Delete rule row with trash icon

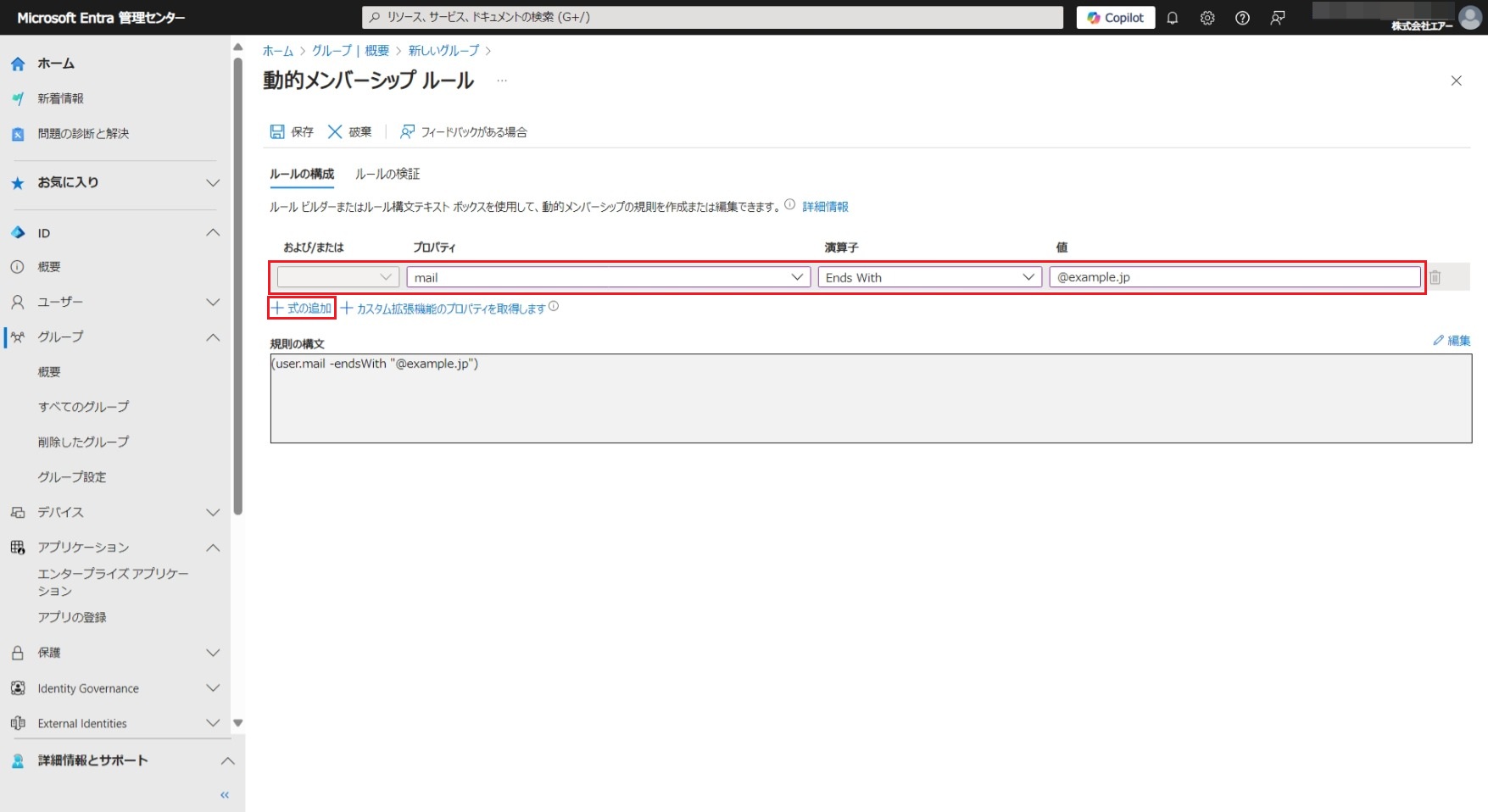click(x=1435, y=277)
